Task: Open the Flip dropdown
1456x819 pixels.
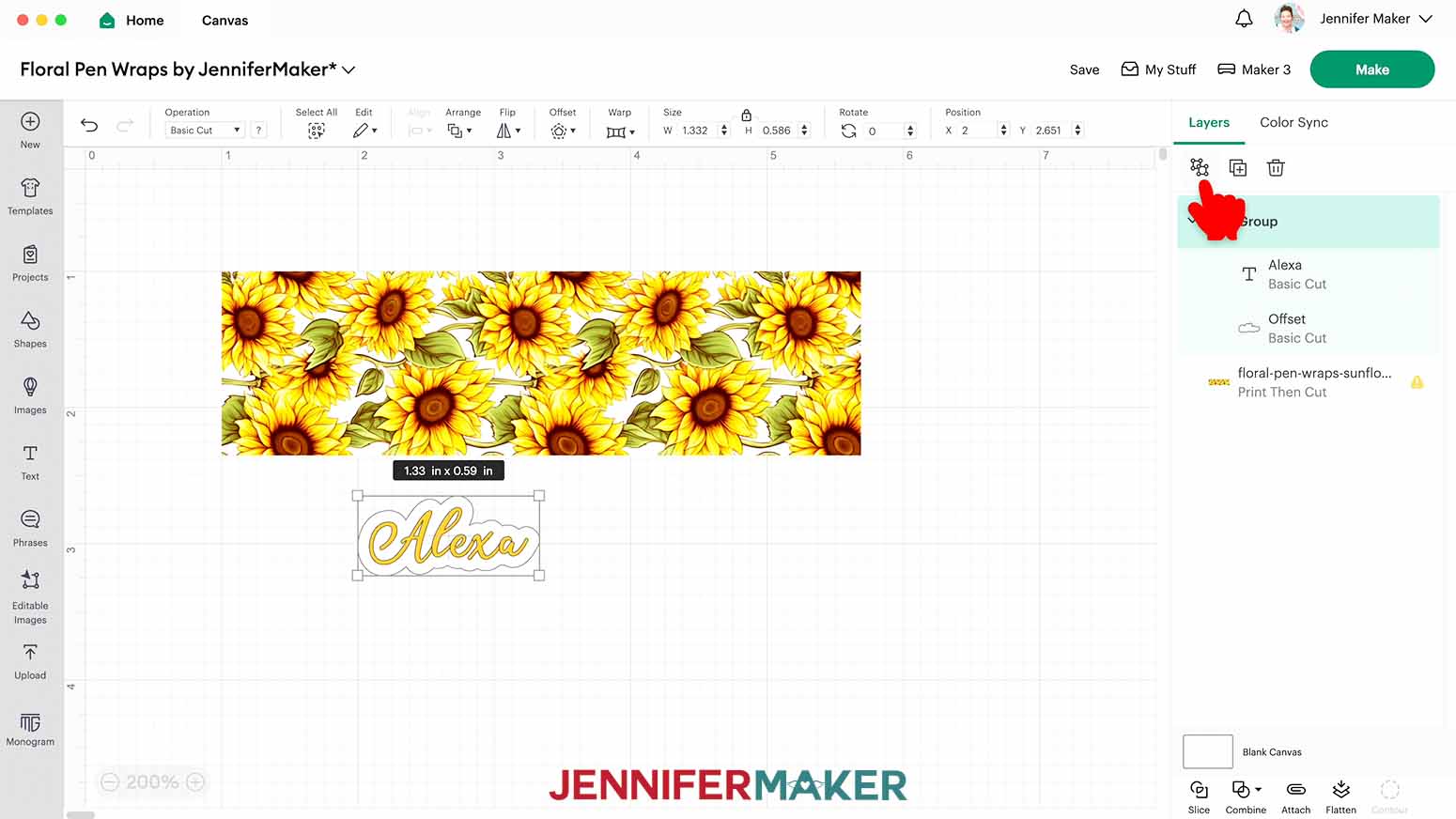Action: point(508,131)
